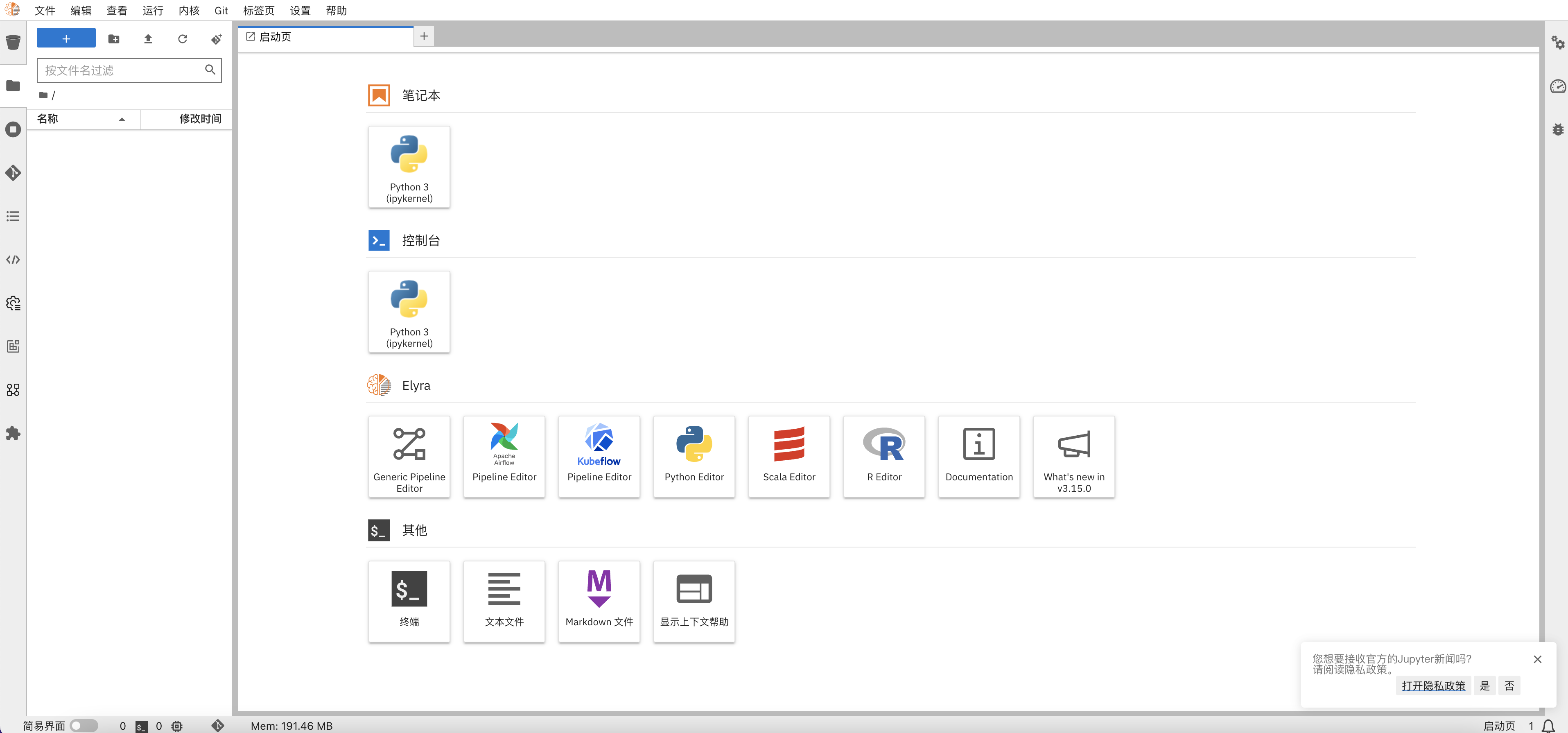Viewport: 1568px width, 733px height.
Task: Open table of contents sidebar
Action: click(x=13, y=216)
